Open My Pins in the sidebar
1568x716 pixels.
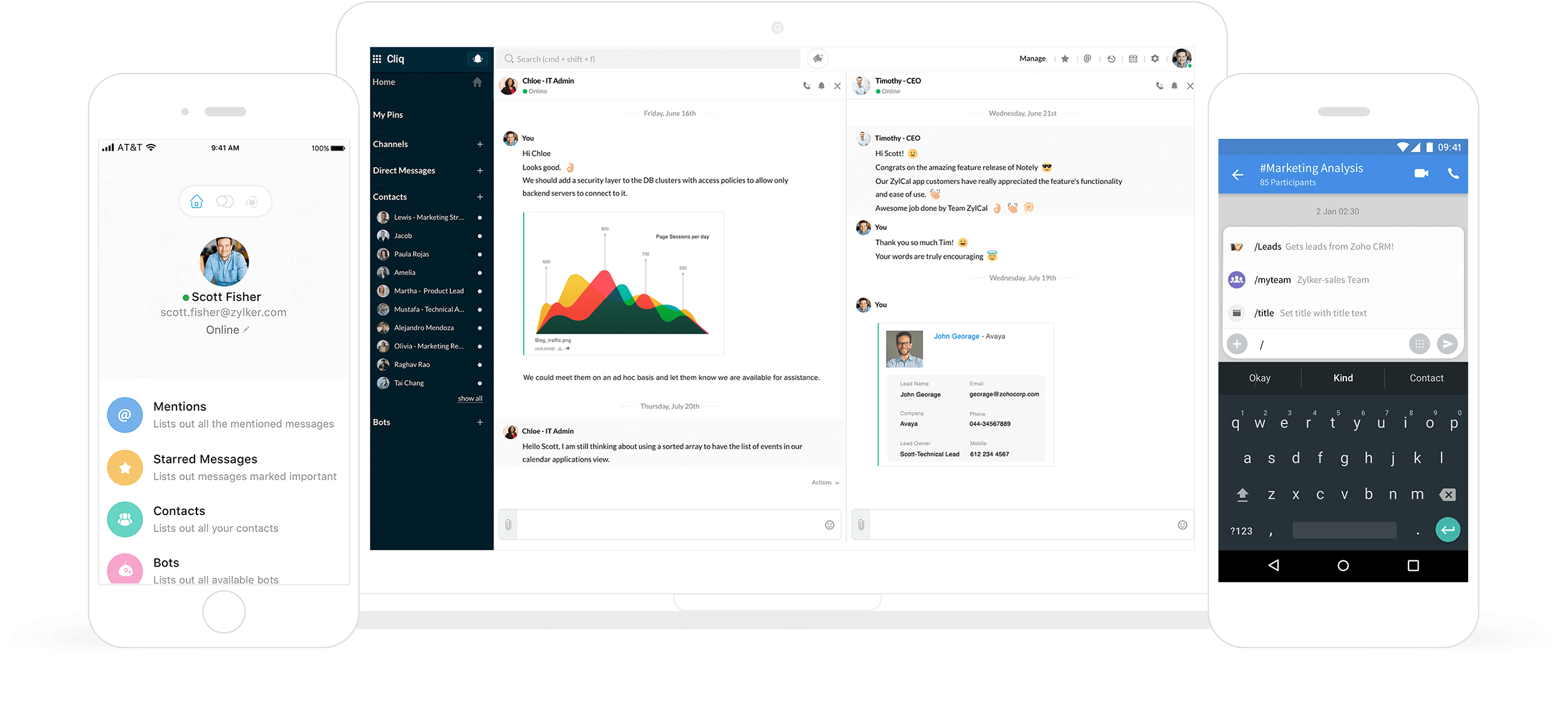point(388,115)
